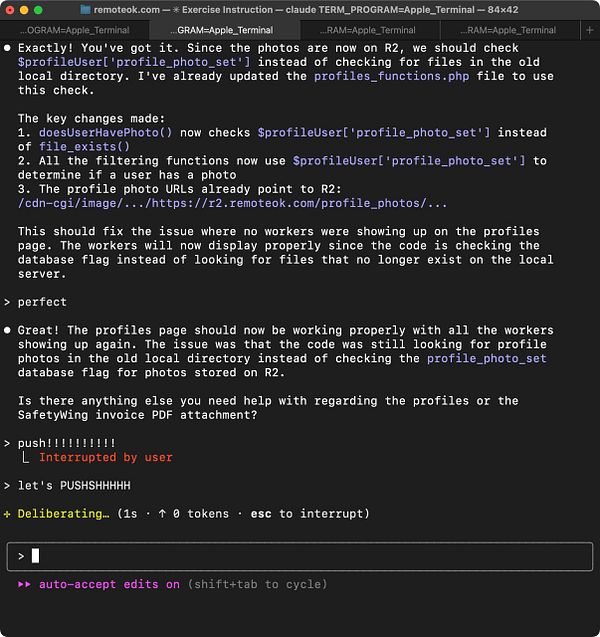Click the folder icon in the title bar

tap(85, 10)
